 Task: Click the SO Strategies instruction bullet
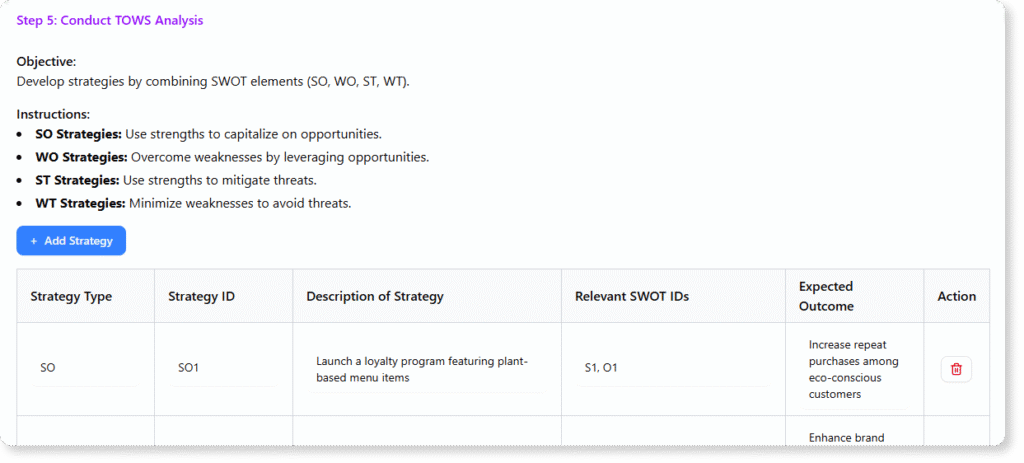tap(208, 135)
